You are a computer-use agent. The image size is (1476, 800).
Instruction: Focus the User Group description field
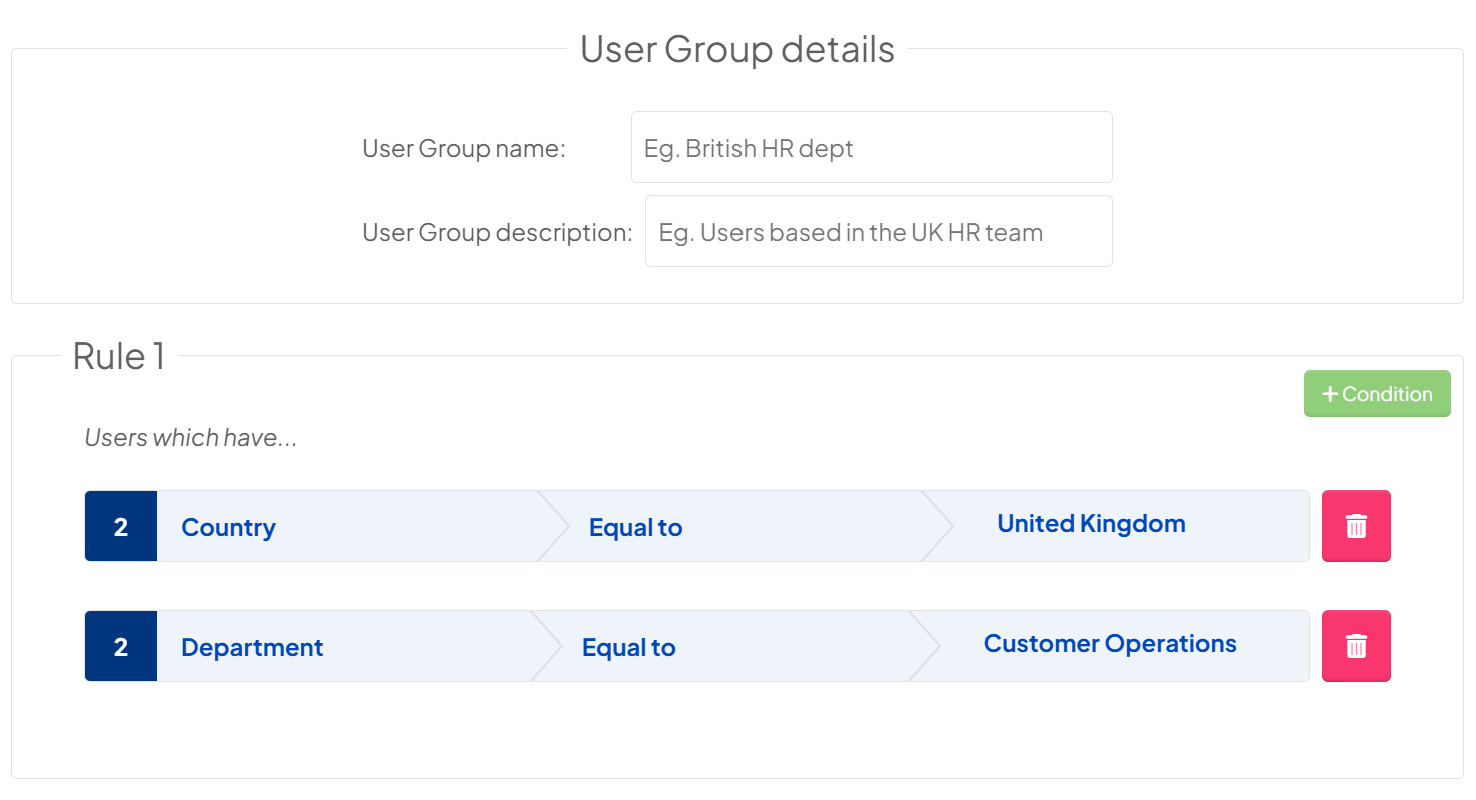879,231
